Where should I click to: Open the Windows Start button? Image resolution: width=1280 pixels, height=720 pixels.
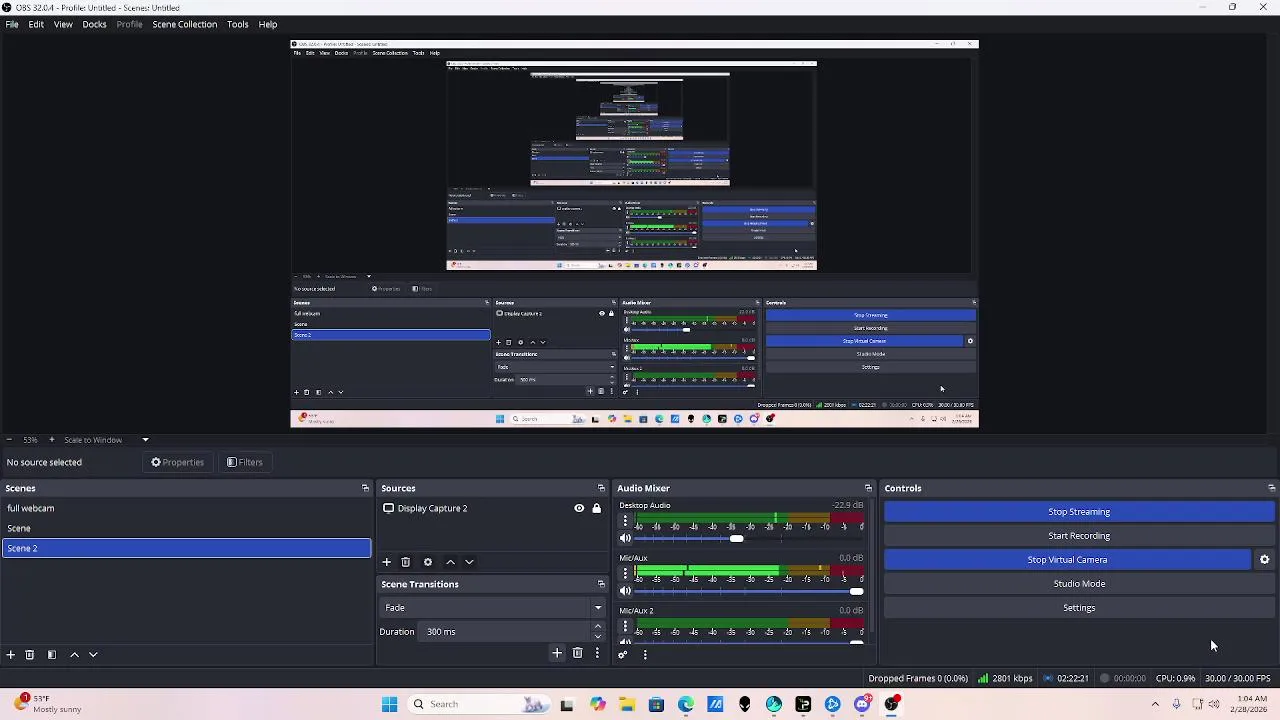pos(389,704)
